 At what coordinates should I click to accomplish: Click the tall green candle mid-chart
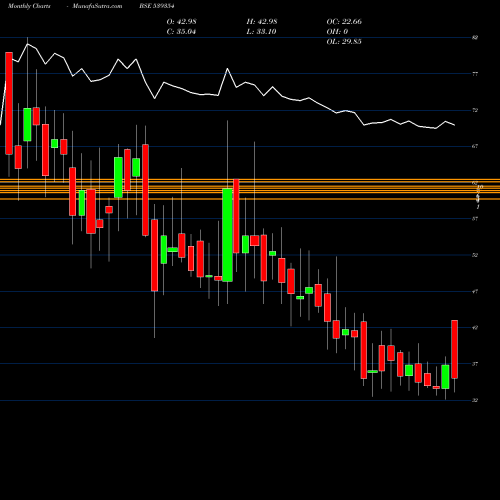(228, 235)
